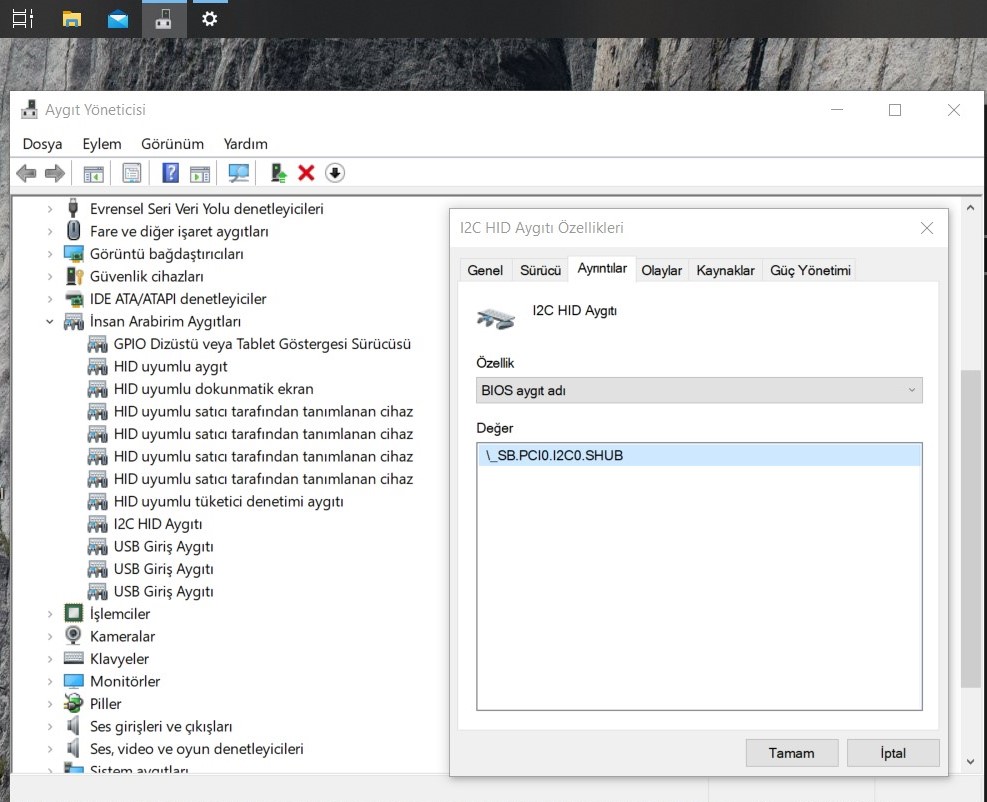
Task: Open the Eylem menu
Action: point(102,144)
